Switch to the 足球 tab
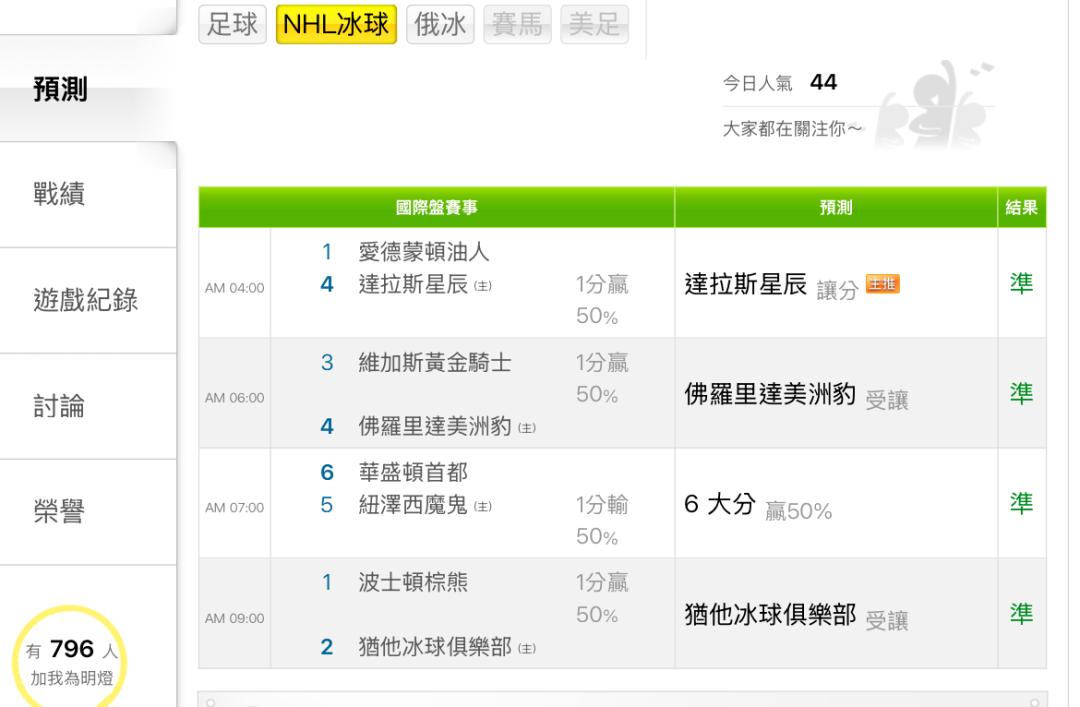The height and width of the screenshot is (707, 1080). coord(232,25)
